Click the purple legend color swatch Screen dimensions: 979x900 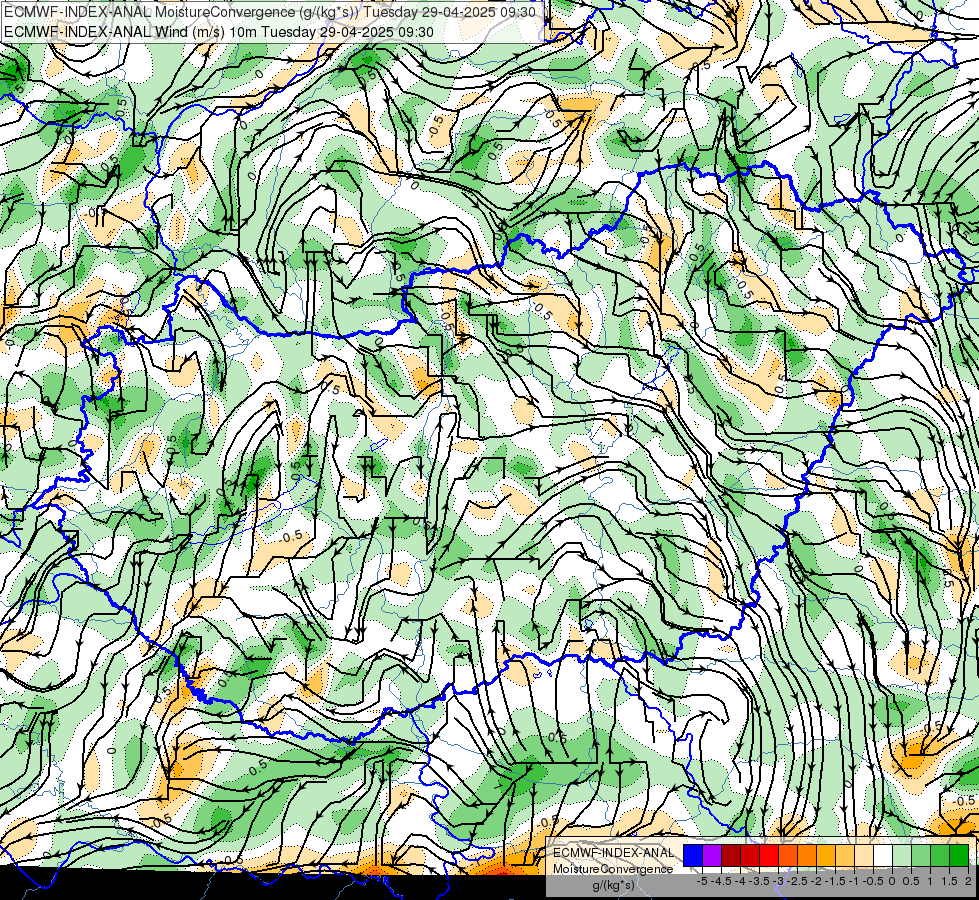click(x=712, y=855)
